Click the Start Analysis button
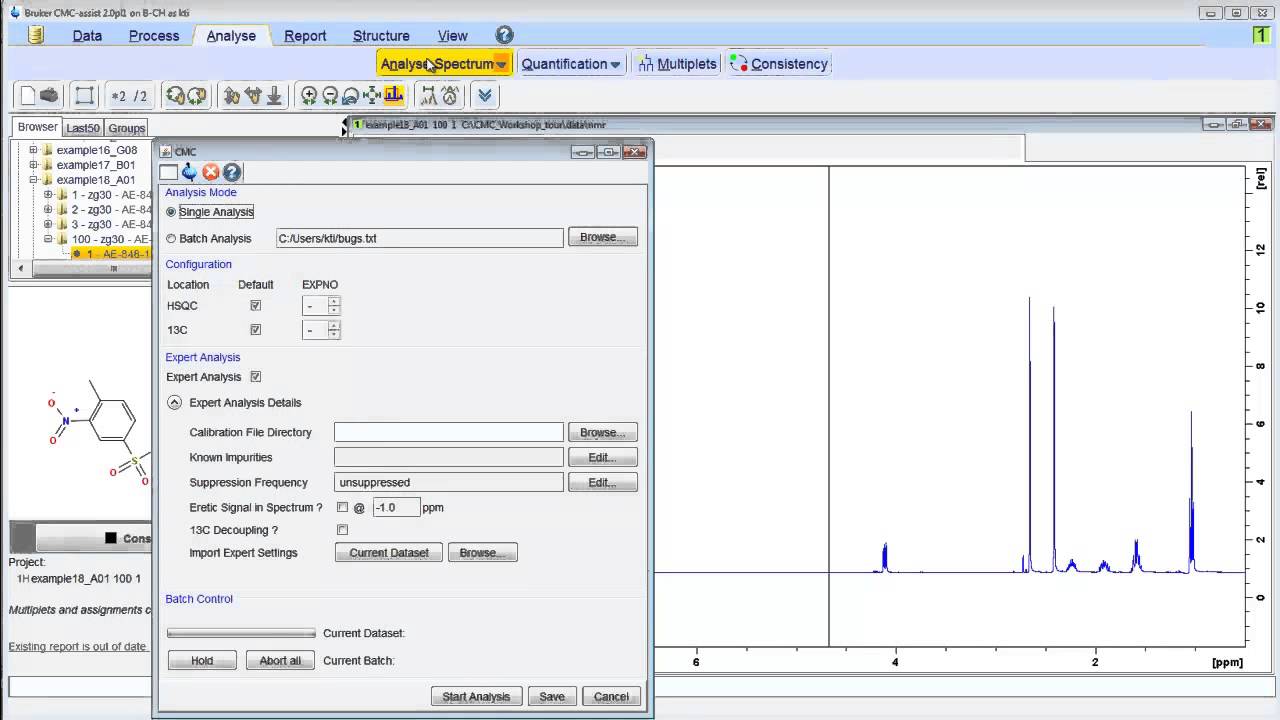This screenshot has width=1280, height=720. click(x=476, y=697)
